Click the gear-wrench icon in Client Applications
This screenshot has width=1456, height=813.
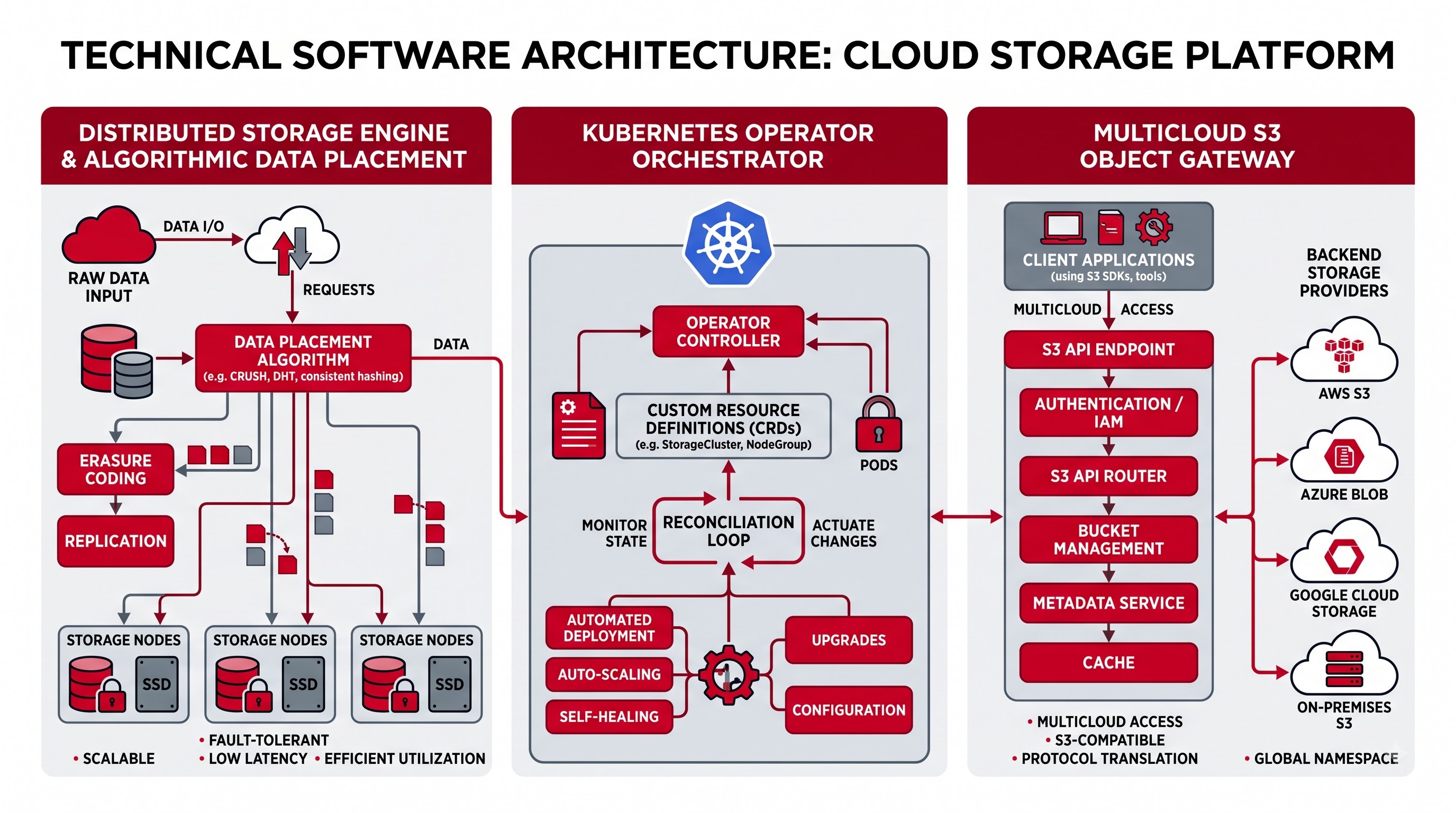pos(1153,227)
